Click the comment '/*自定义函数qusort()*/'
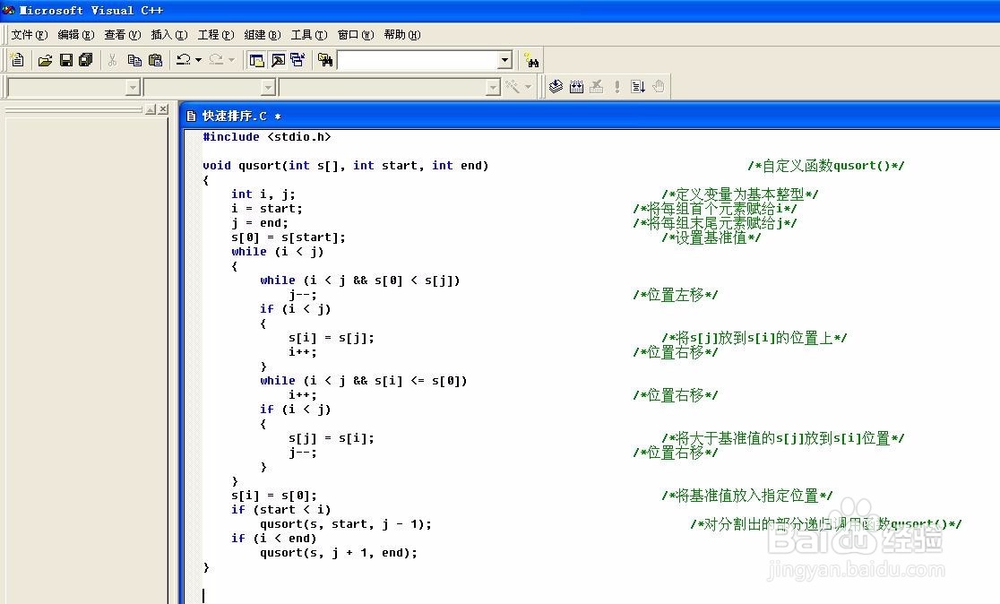Screen dimensions: 1000x604 coord(826,166)
